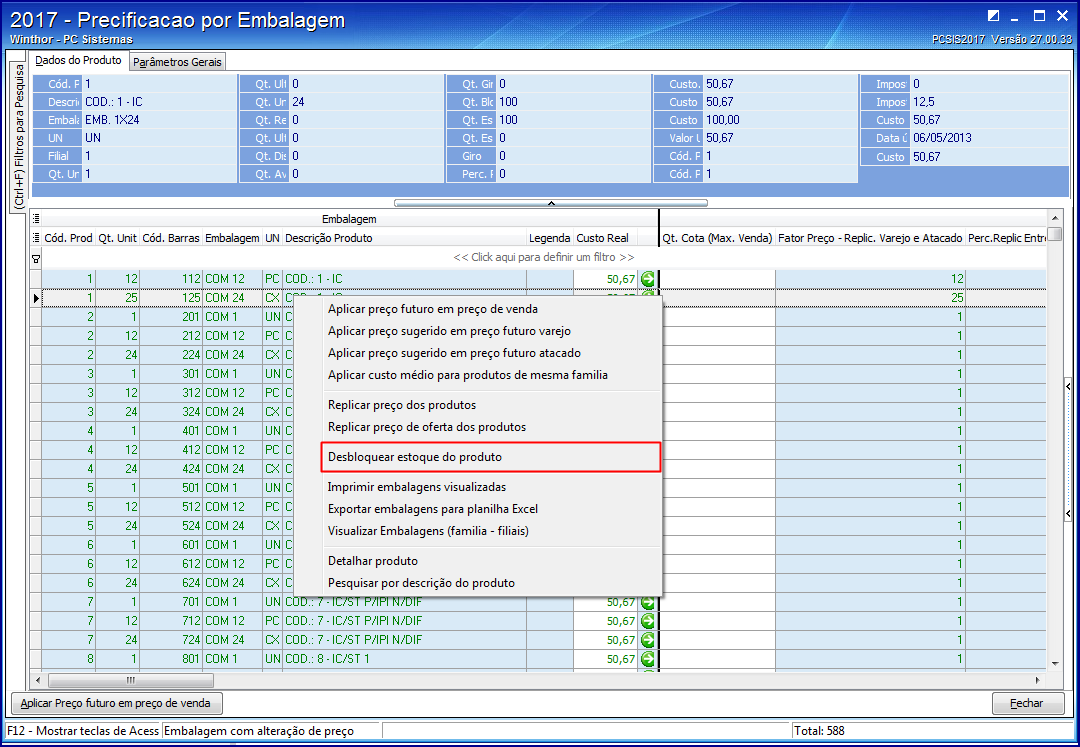Click the Aplicar Preço futuro em preço de venda button
Viewport: 1080px width, 747px height.
point(117,703)
